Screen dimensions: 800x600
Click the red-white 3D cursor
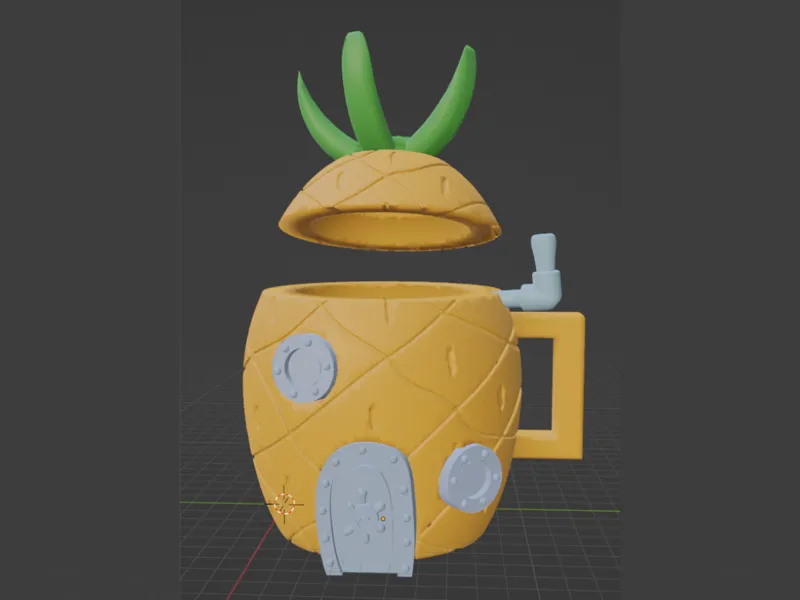(x=284, y=504)
